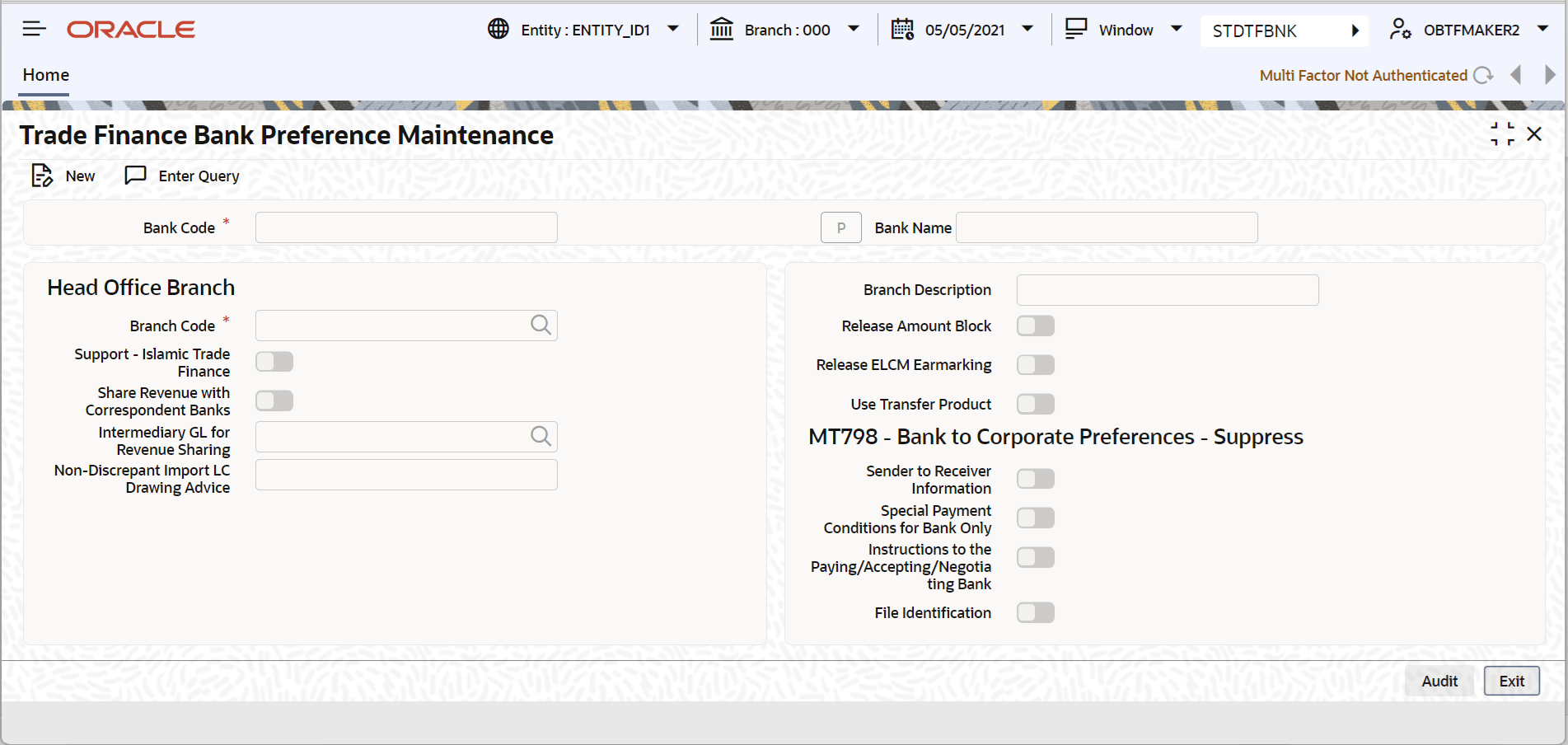Click the Enter Query toolbar label

point(199,176)
